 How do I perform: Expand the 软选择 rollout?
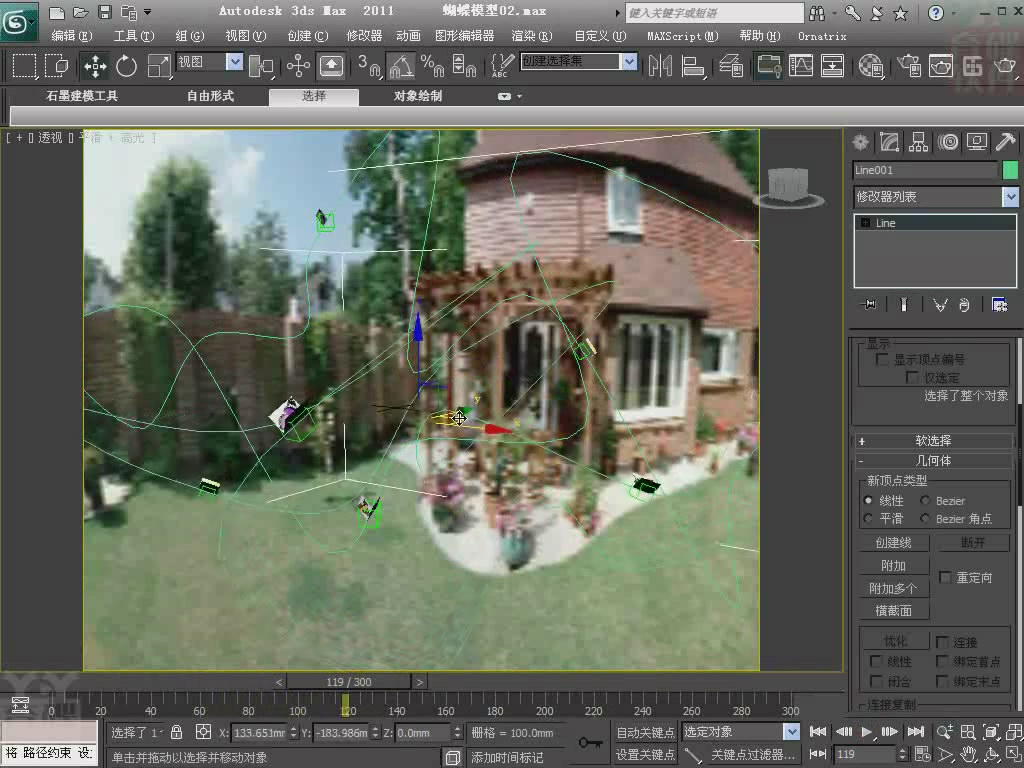tap(933, 441)
